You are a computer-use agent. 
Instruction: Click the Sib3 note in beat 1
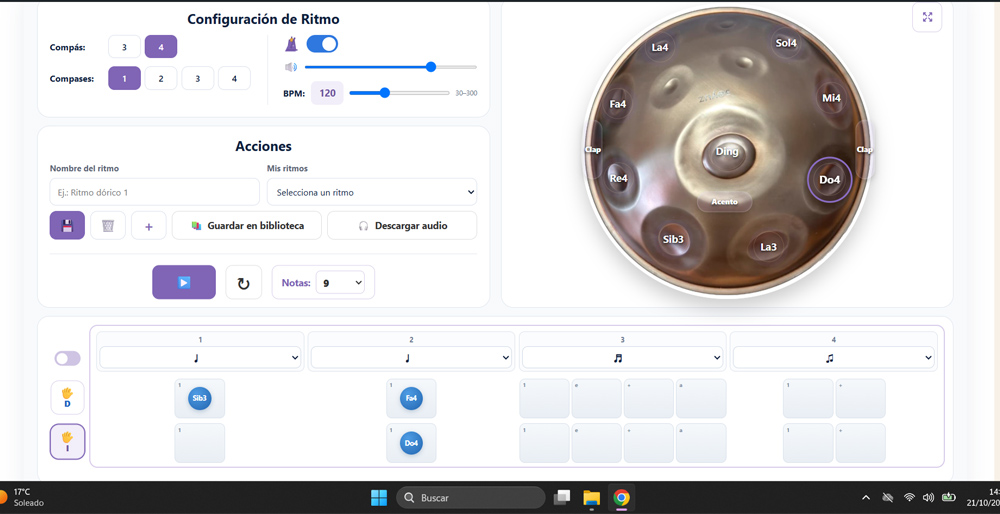pyautogui.click(x=200, y=399)
